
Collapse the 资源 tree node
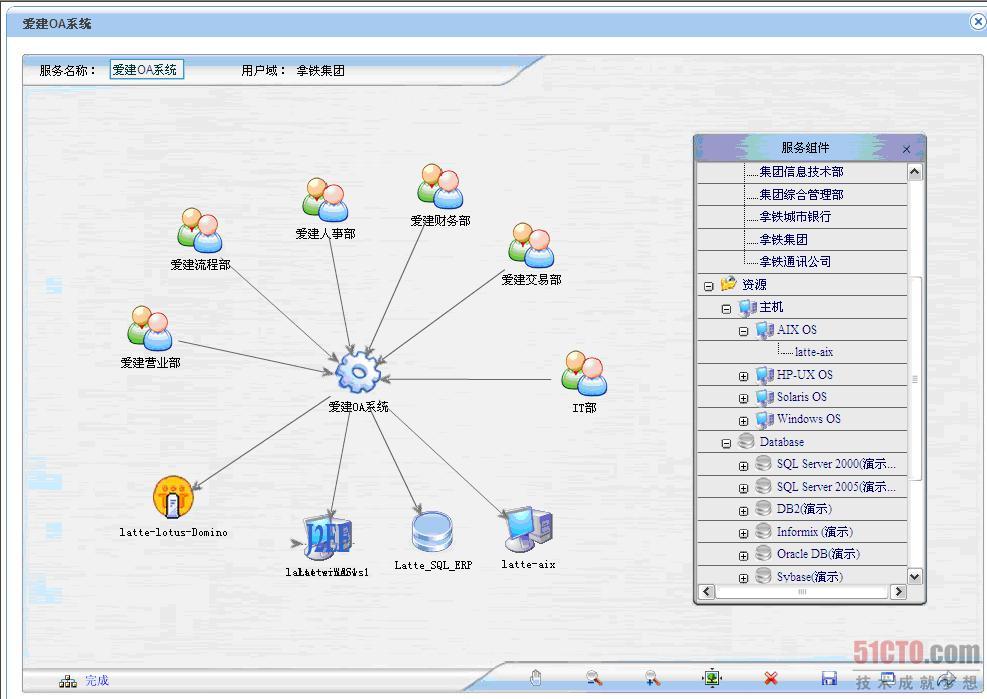708,286
